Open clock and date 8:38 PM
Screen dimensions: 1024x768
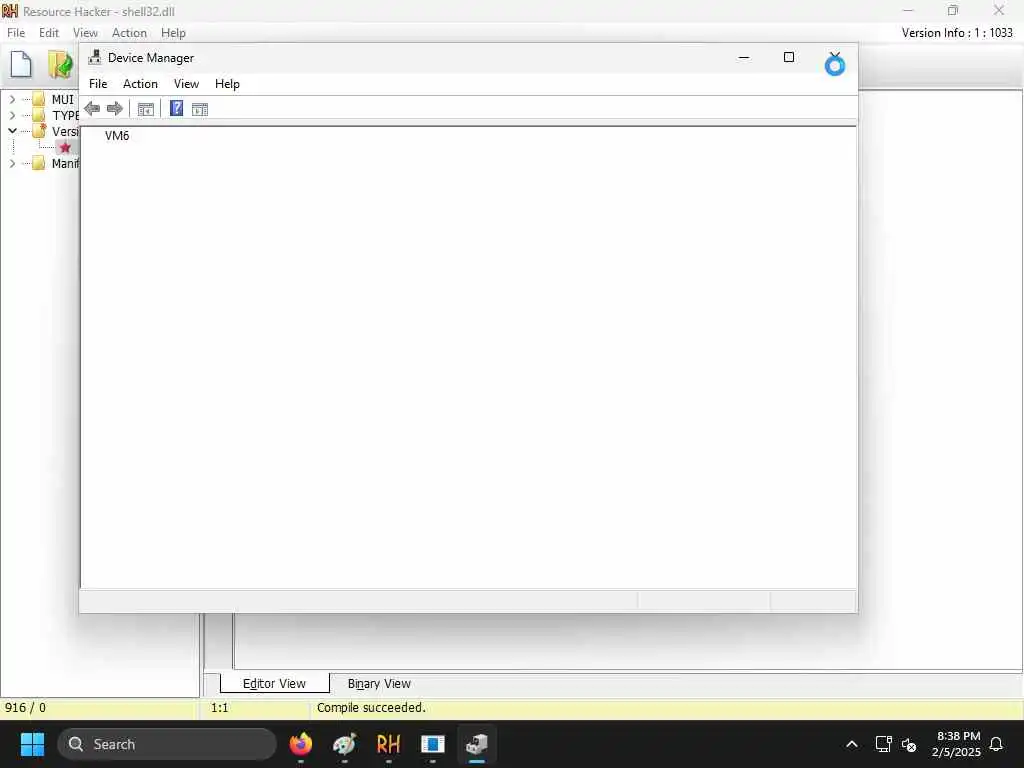[x=957, y=744]
